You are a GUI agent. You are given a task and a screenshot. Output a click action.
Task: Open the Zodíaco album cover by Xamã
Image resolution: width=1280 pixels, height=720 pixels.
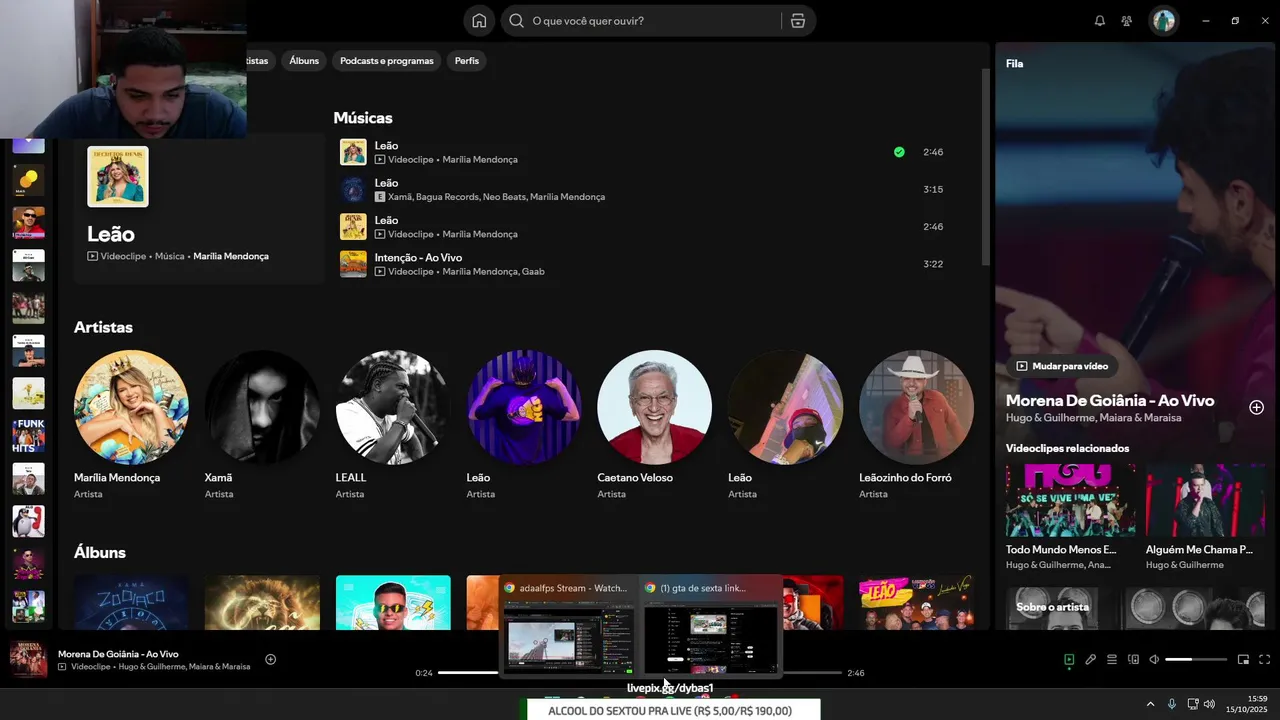pos(131,602)
